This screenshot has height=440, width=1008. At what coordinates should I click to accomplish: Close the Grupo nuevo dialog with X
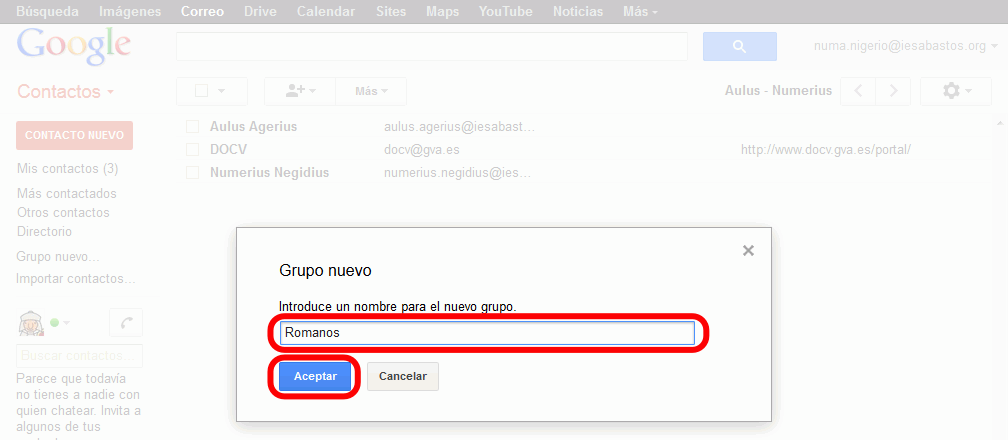[748, 251]
